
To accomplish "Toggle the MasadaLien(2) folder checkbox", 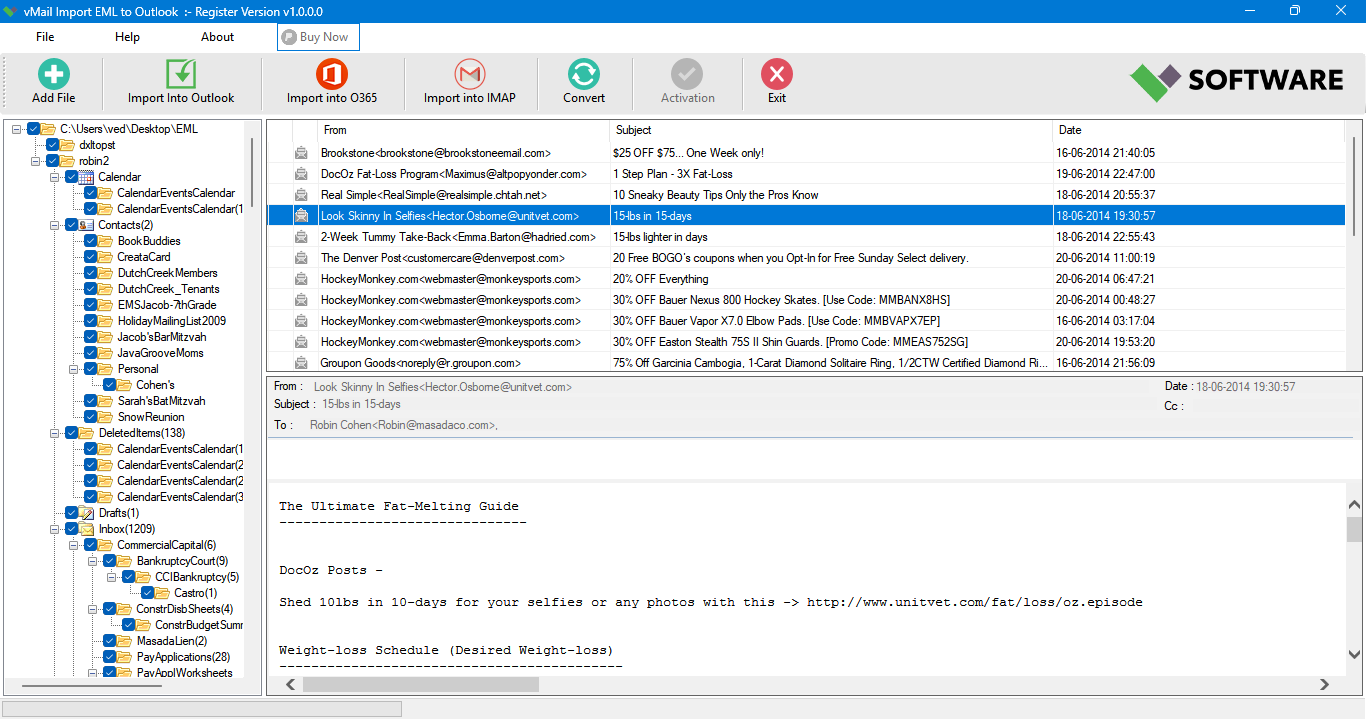I will 110,641.
